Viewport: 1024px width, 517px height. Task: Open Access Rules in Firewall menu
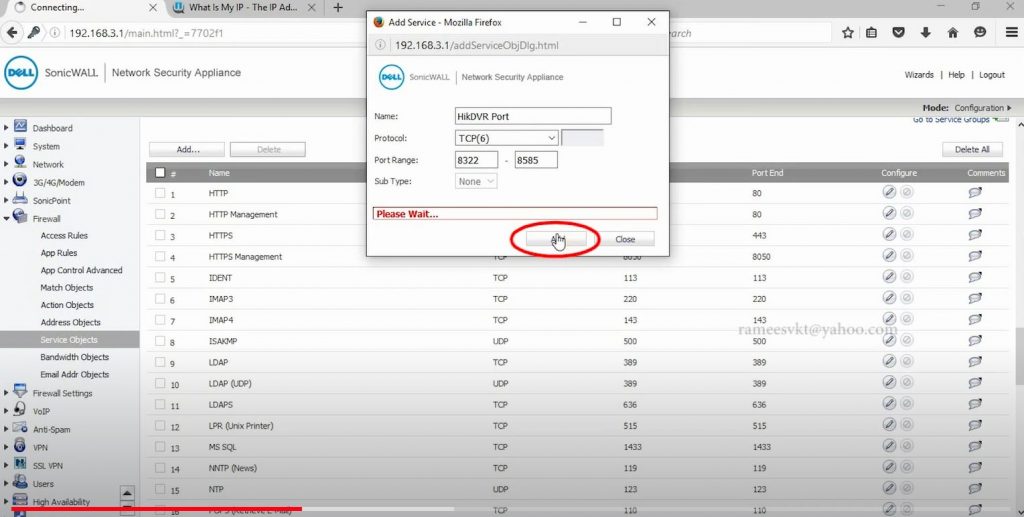coord(64,236)
